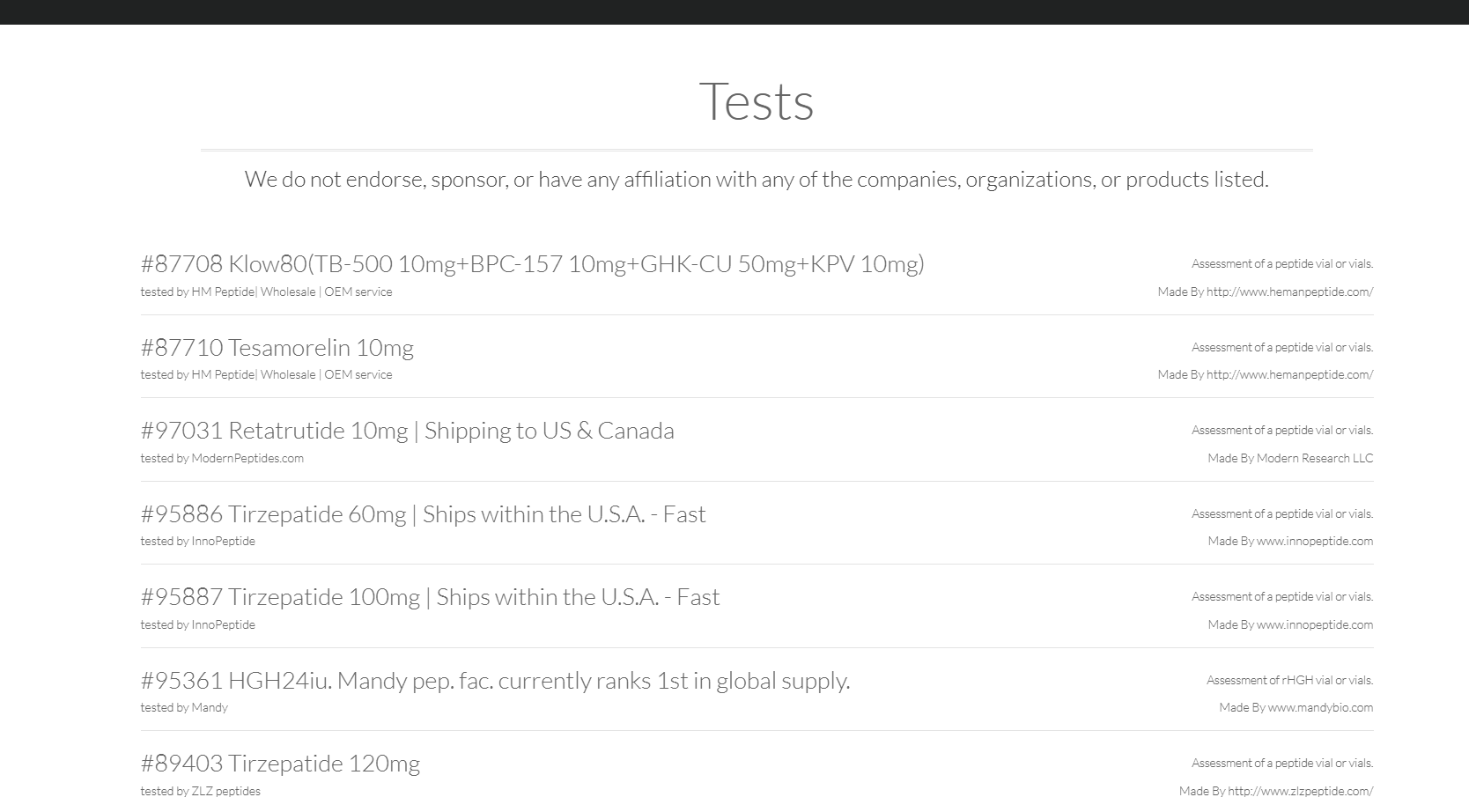Open test #95887 Tirzepatide 100mg listing
Screen dimensions: 1469x812
430,596
